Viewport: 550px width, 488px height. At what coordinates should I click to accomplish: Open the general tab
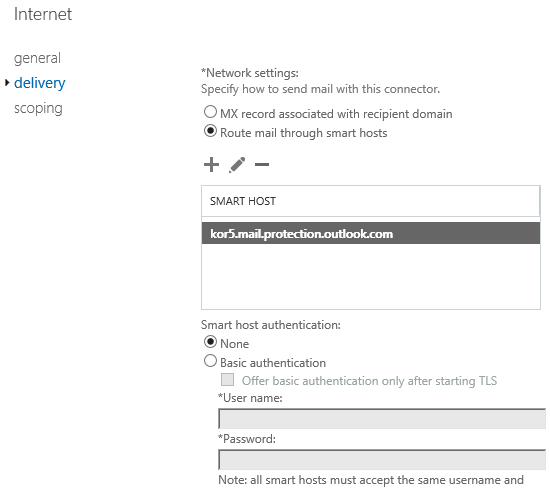pyautogui.click(x=37, y=58)
